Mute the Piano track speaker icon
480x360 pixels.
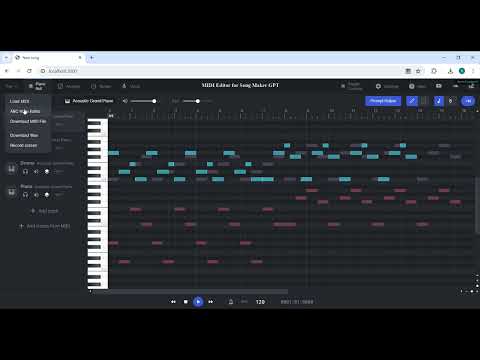click(36, 195)
